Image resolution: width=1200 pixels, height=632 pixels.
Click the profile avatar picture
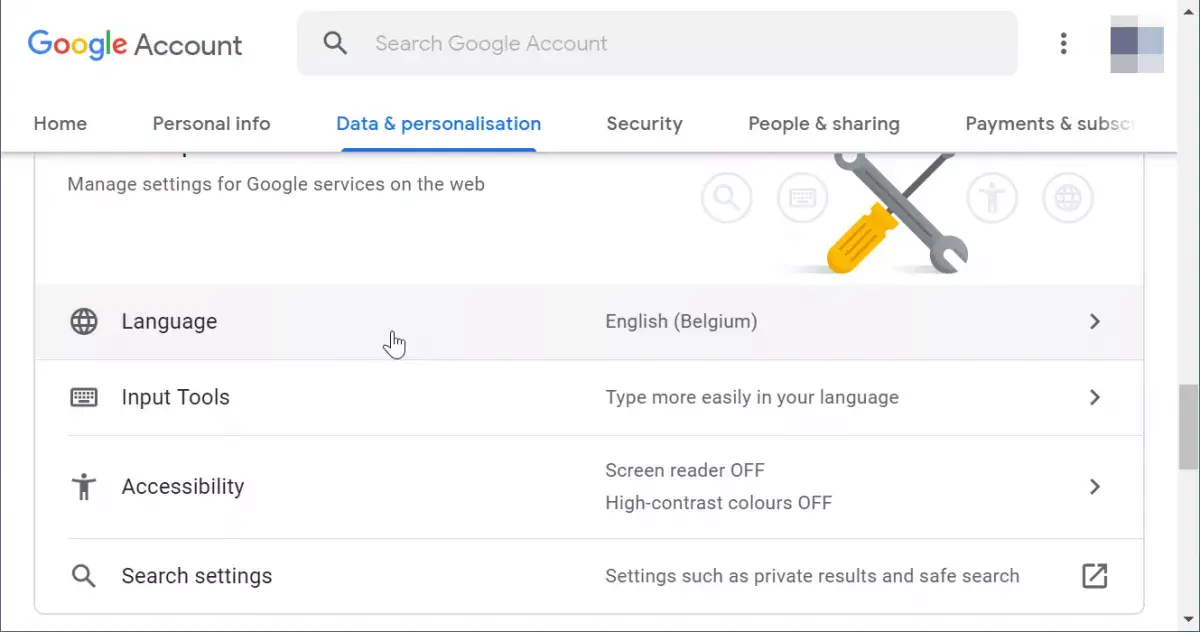pyautogui.click(x=1137, y=43)
